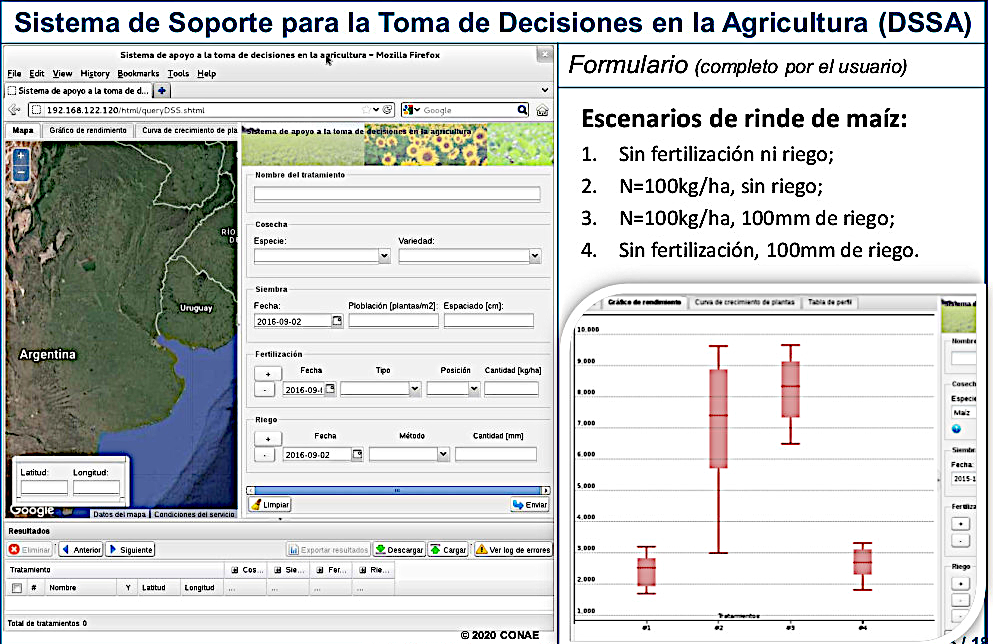Open the Bookmarks menu
Image resolution: width=993 pixels, height=644 pixels.
pos(137,73)
